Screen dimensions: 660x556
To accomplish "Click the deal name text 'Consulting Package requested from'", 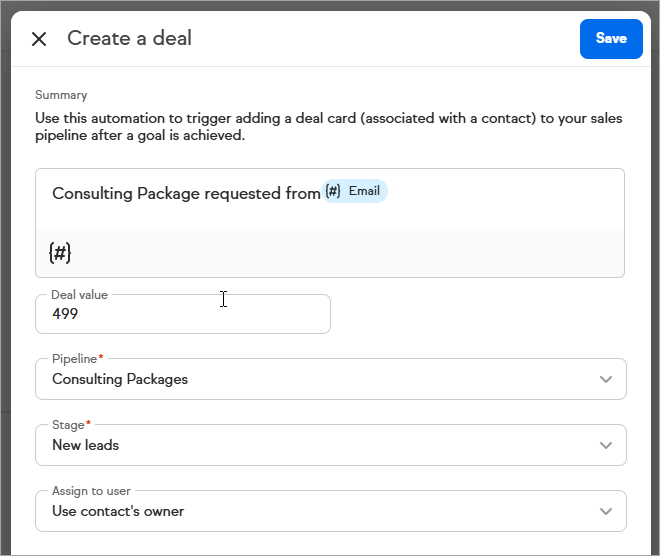I will pyautogui.click(x=185, y=194).
